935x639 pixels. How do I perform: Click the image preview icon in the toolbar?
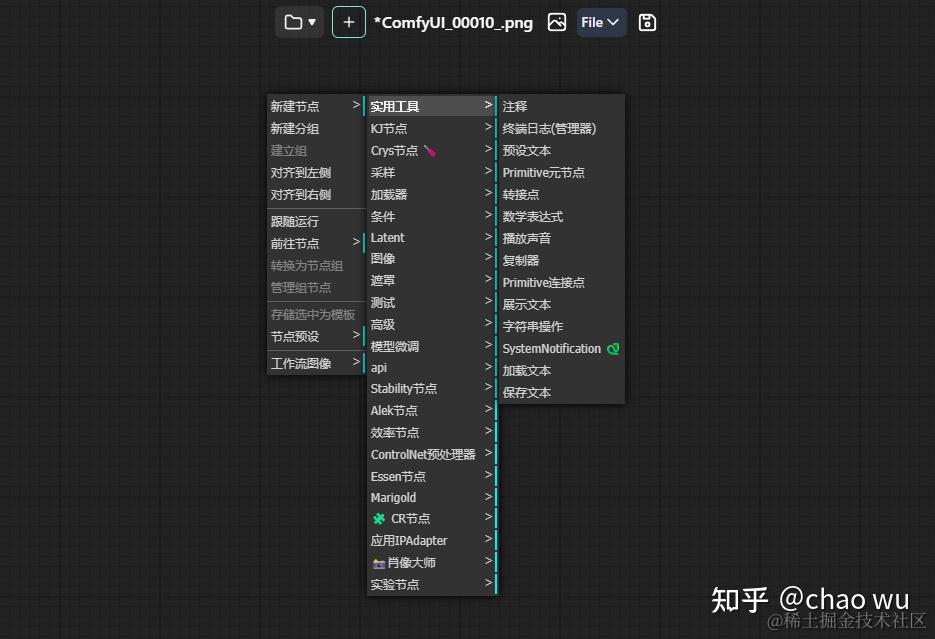tap(557, 22)
